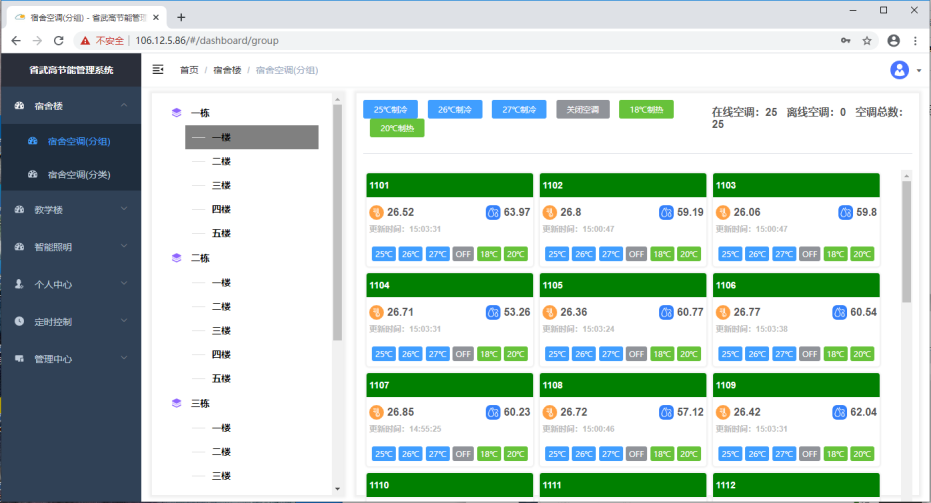Click the 一栋 building layers icon

coord(176,112)
